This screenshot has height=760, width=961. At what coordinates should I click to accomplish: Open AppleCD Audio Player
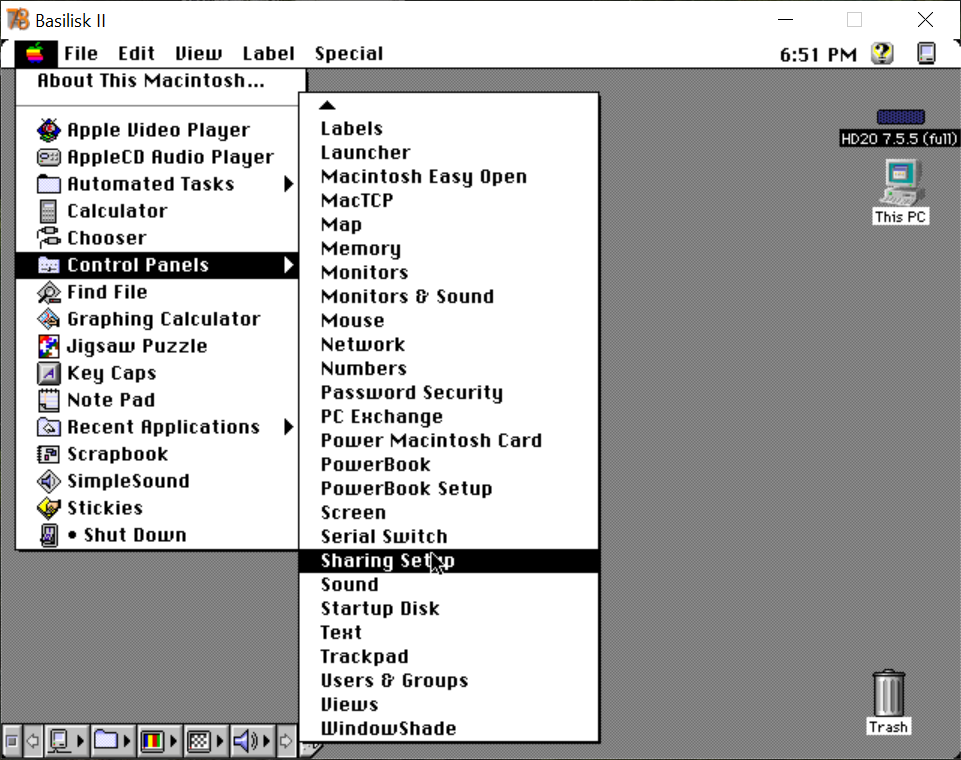[157, 157]
